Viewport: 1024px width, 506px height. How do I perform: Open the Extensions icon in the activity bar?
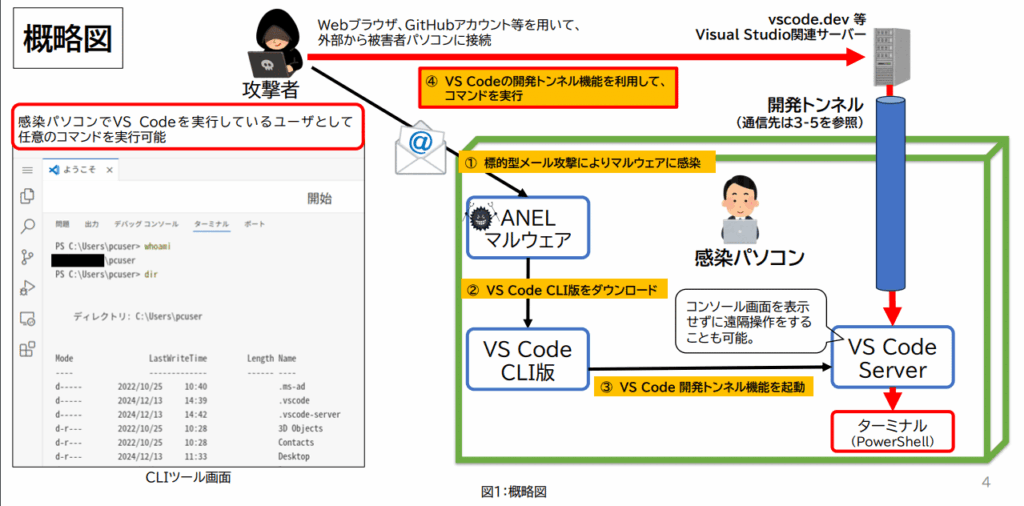(x=27, y=349)
